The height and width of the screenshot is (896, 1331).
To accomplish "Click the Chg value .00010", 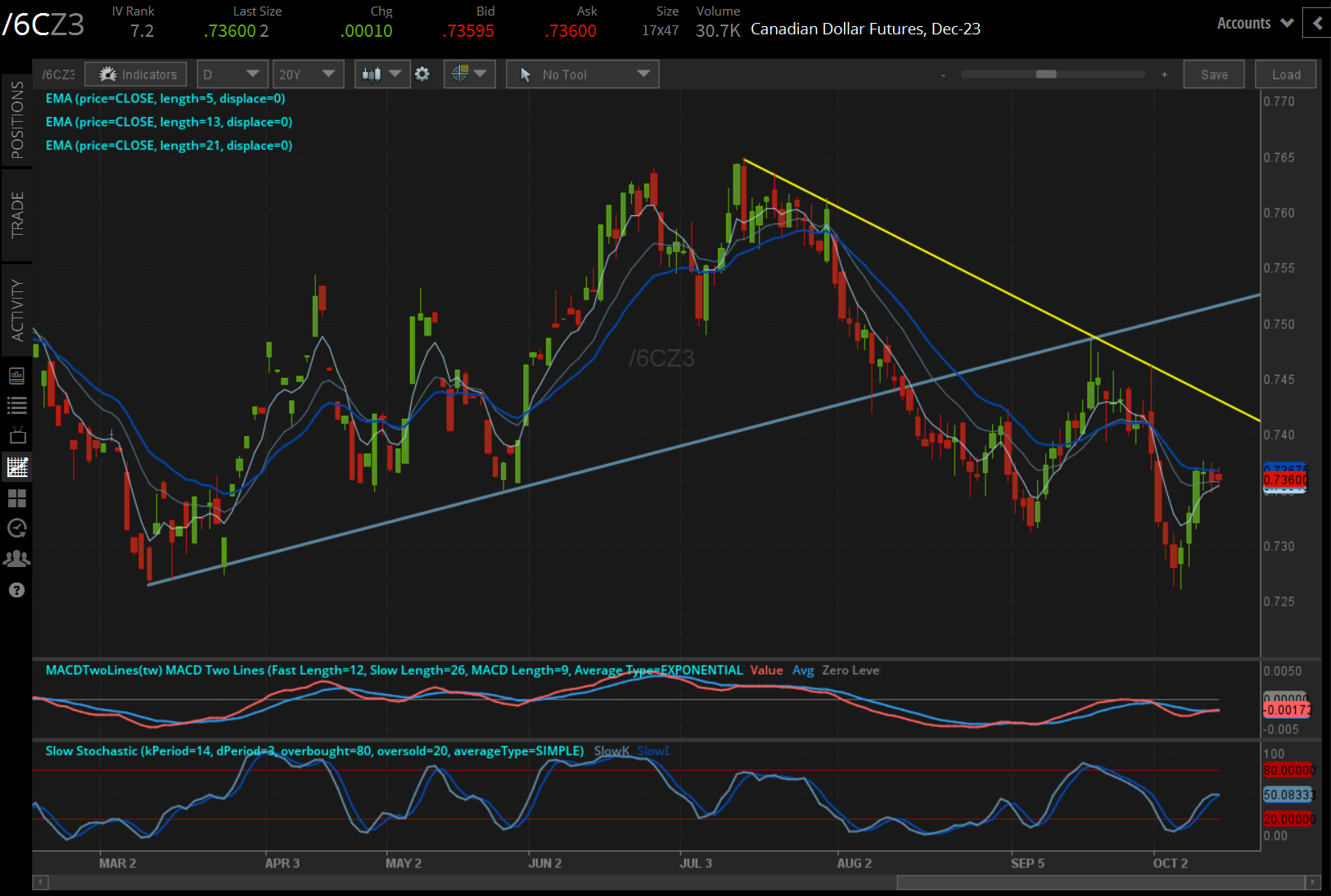I will point(367,31).
